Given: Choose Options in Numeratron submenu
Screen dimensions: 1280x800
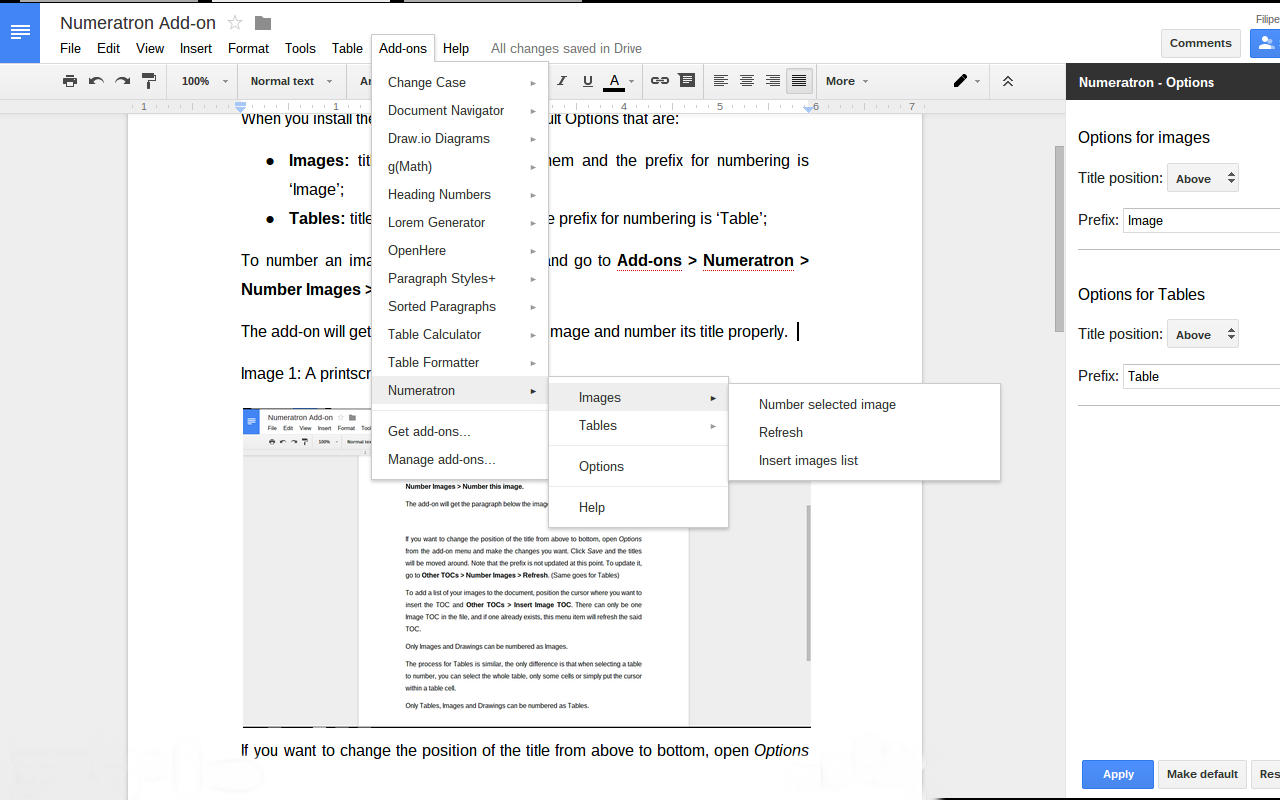Looking at the screenshot, I should 638,466.
